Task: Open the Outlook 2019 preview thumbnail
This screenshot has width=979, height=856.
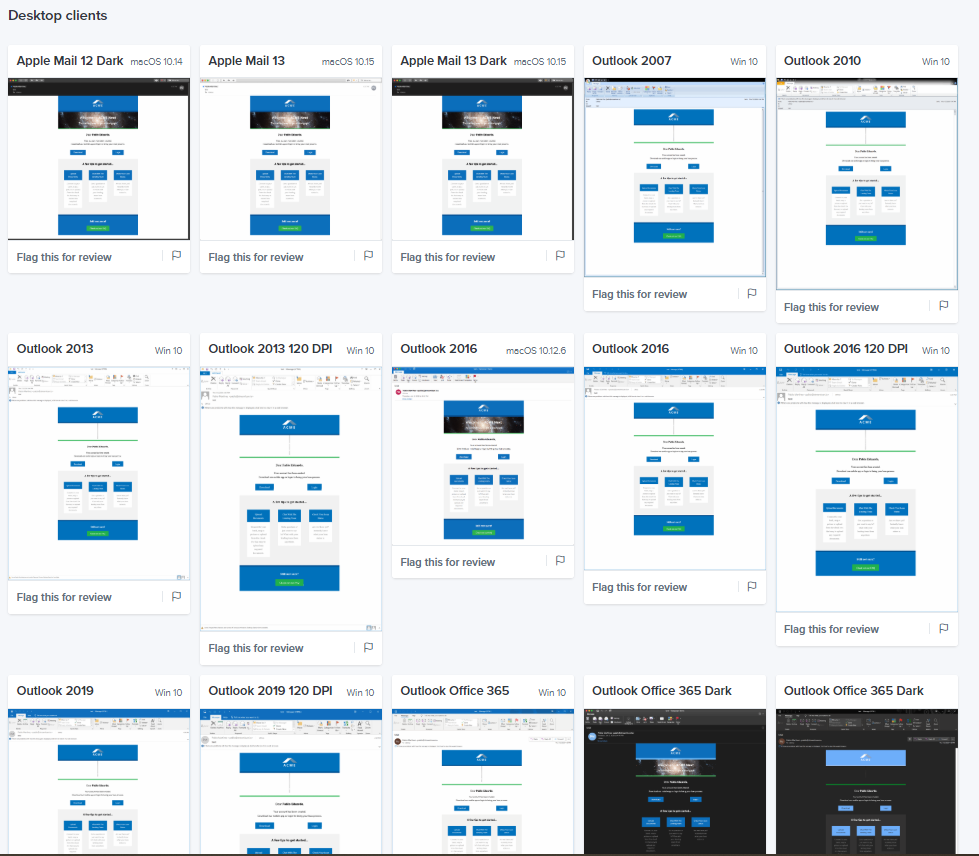Action: (98, 790)
